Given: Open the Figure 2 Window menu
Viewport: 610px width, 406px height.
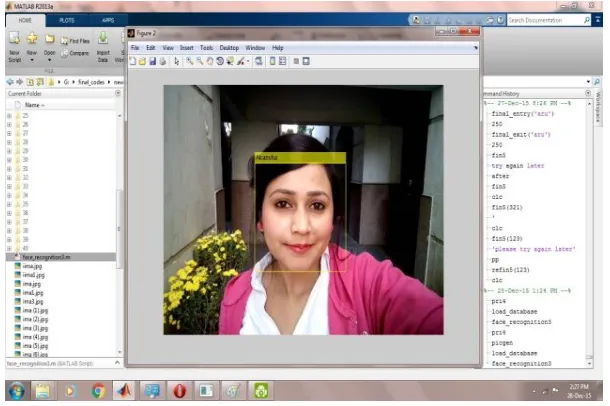Looking at the screenshot, I should [x=255, y=48].
